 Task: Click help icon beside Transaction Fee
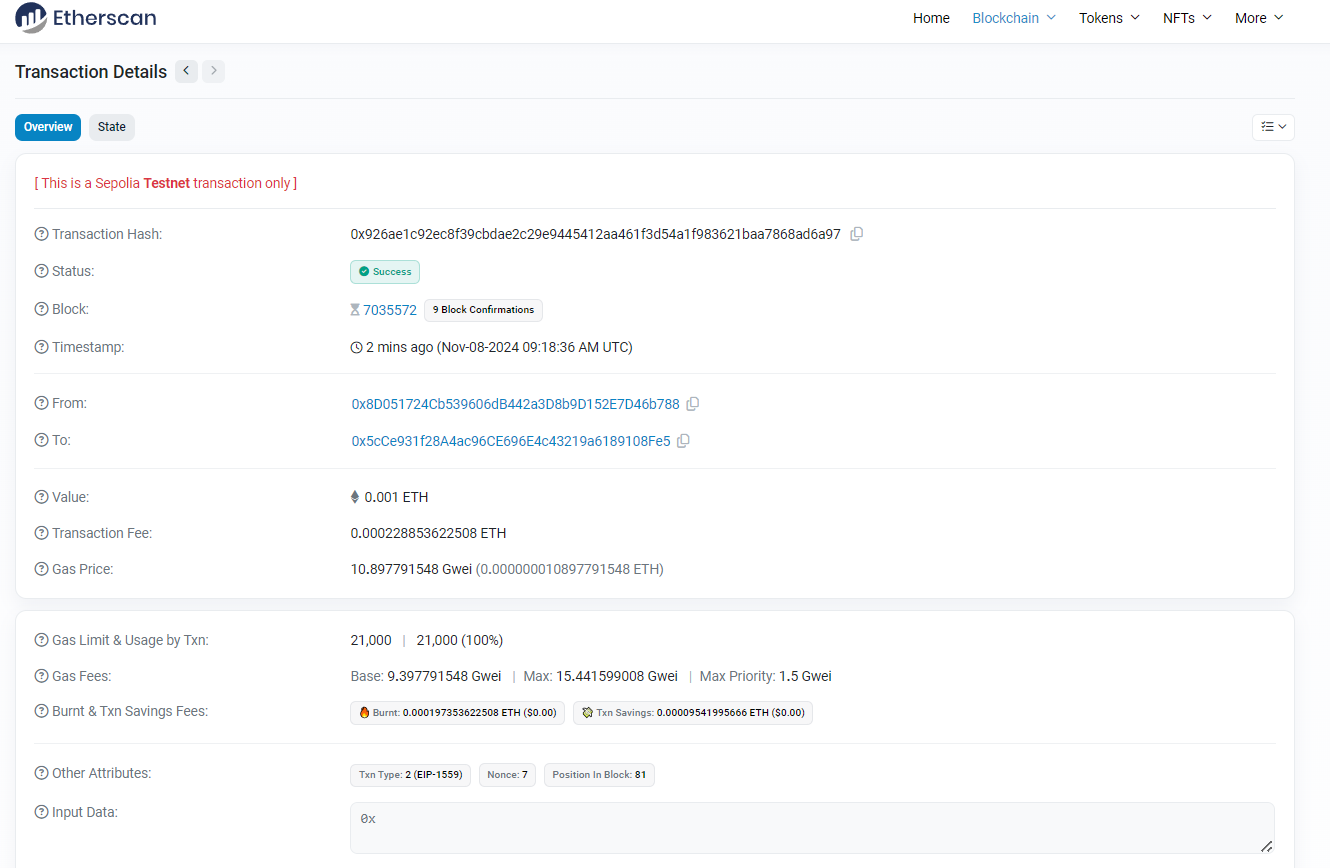(x=41, y=533)
